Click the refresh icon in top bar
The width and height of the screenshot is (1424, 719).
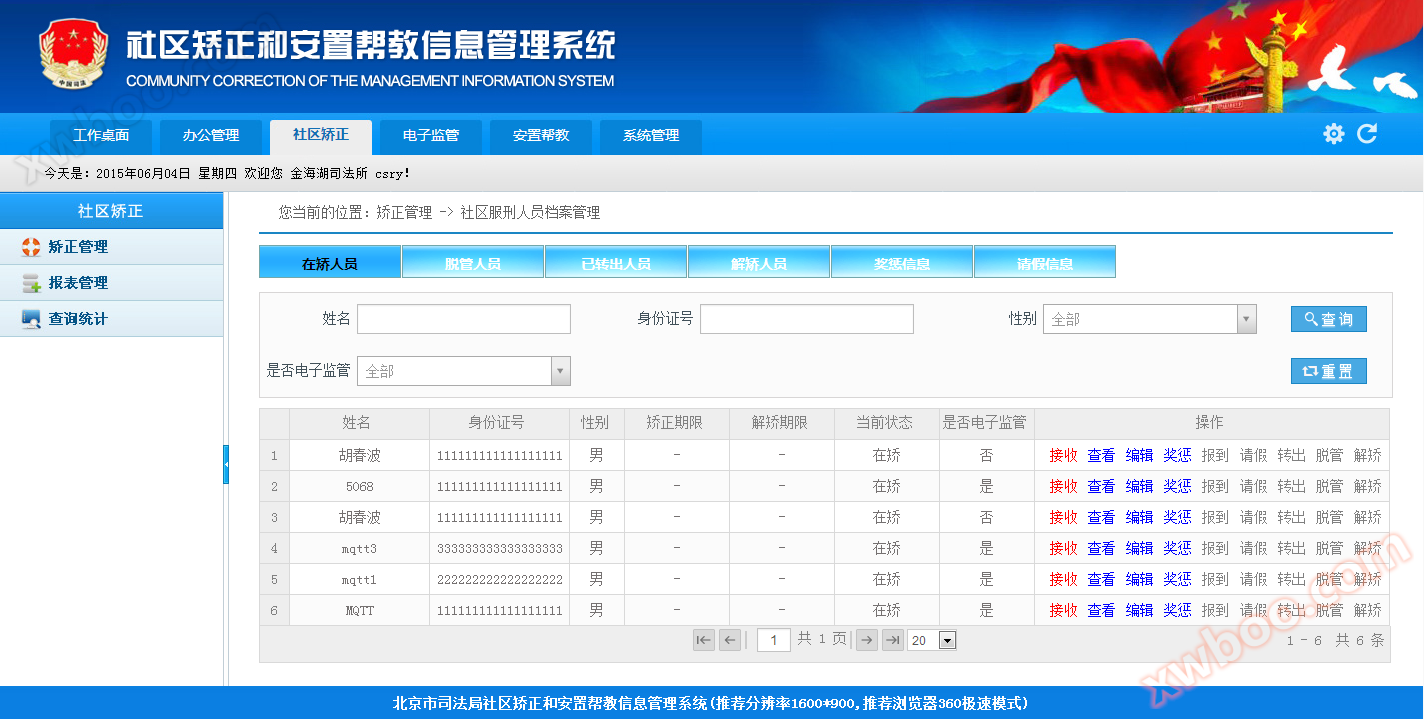coord(1367,134)
